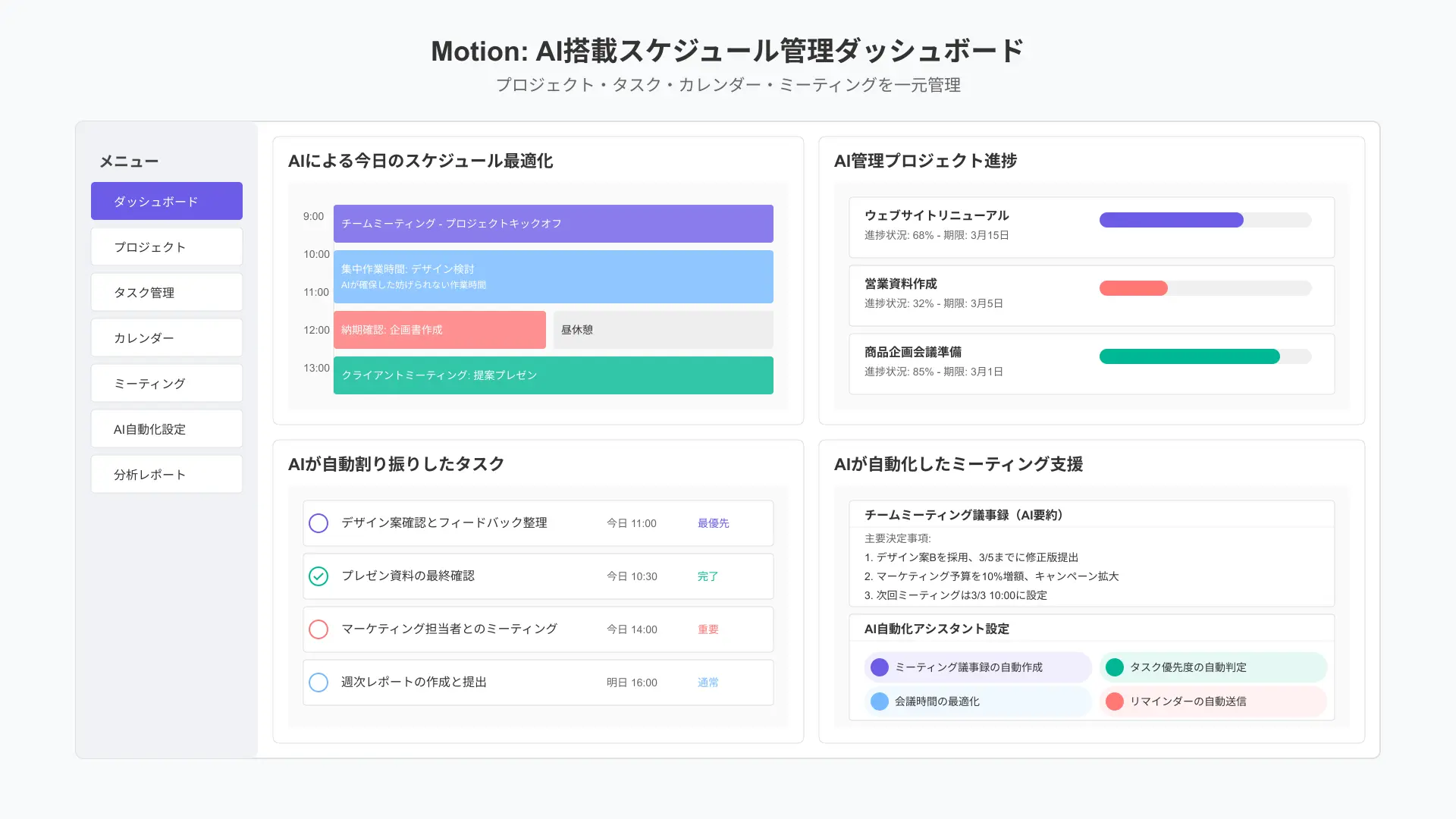The width and height of the screenshot is (1456, 819).
Task: Click the 完了 status label
Action: pyautogui.click(x=708, y=576)
